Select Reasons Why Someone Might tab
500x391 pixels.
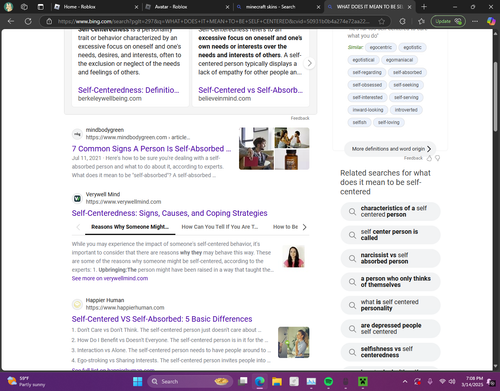[x=130, y=227]
